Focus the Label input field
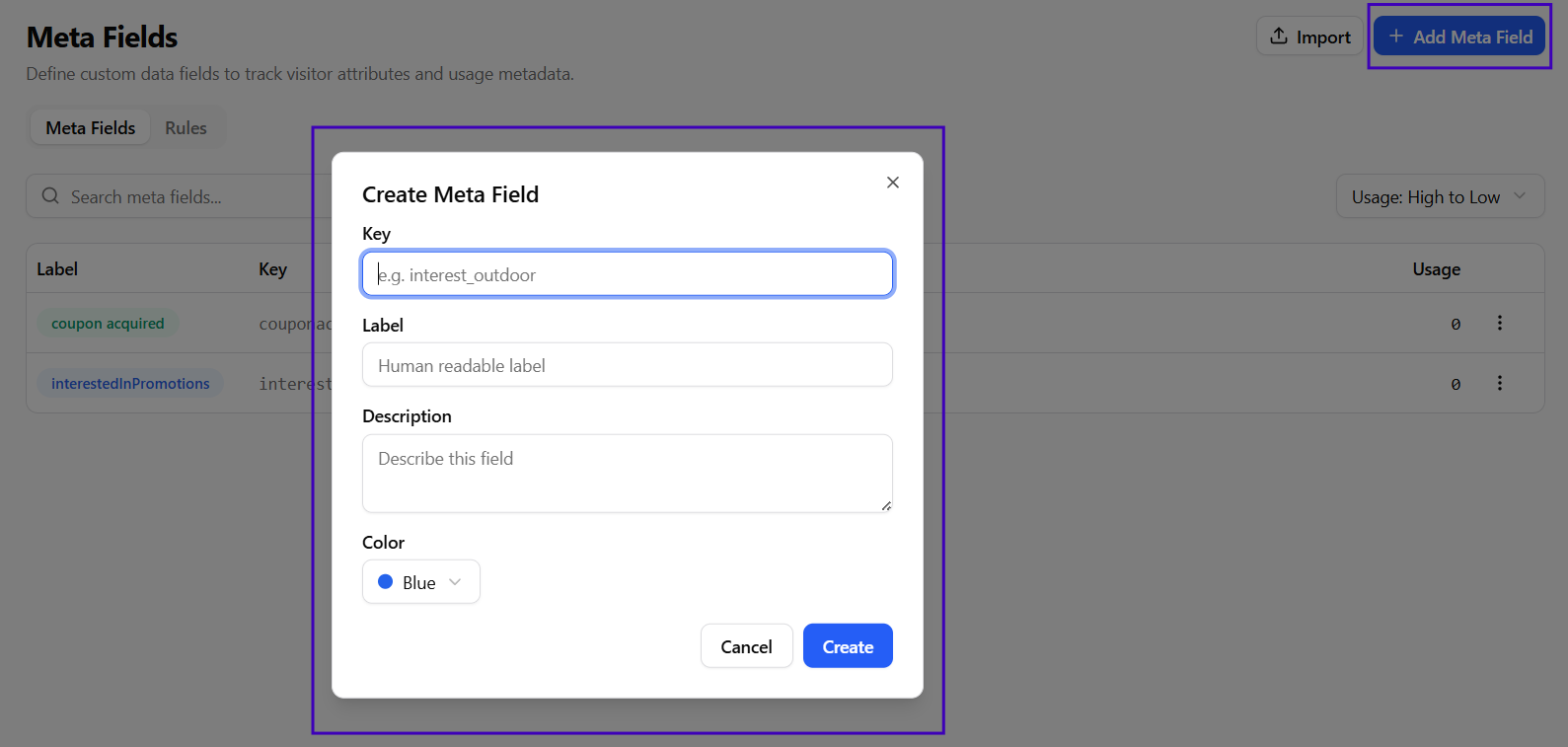The height and width of the screenshot is (747, 1568). 628,365
